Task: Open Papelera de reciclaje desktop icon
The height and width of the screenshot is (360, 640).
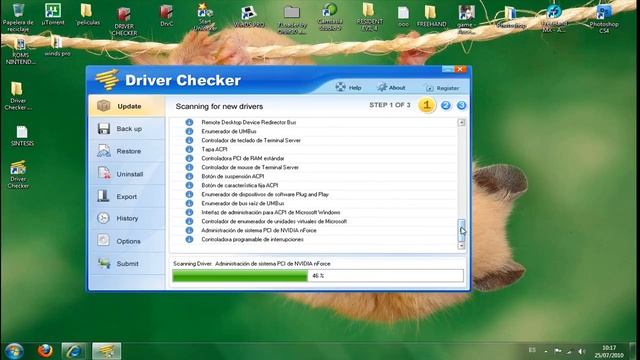Action: click(x=18, y=17)
